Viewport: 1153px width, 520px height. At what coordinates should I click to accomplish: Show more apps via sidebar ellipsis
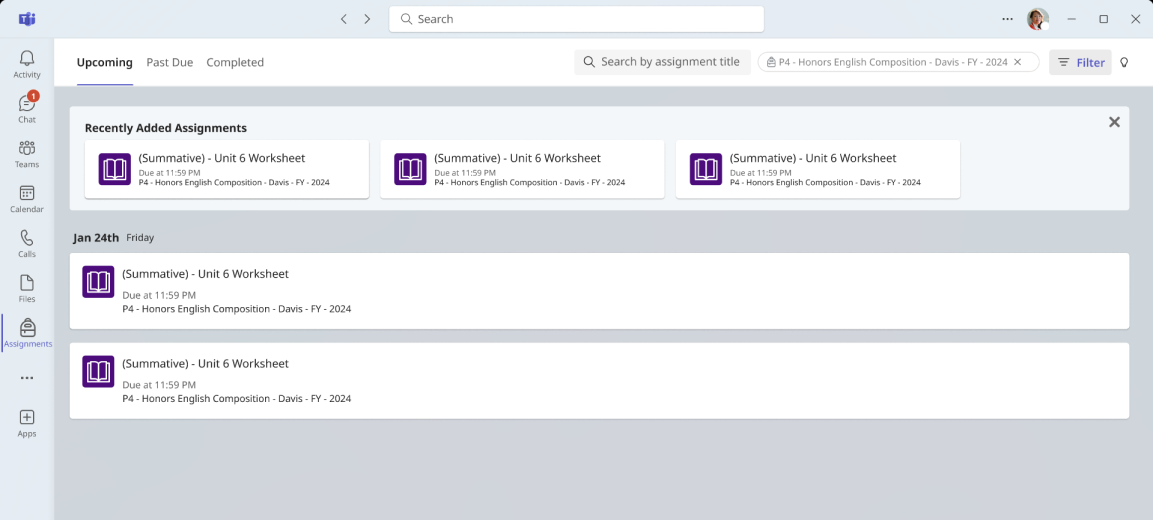26,378
